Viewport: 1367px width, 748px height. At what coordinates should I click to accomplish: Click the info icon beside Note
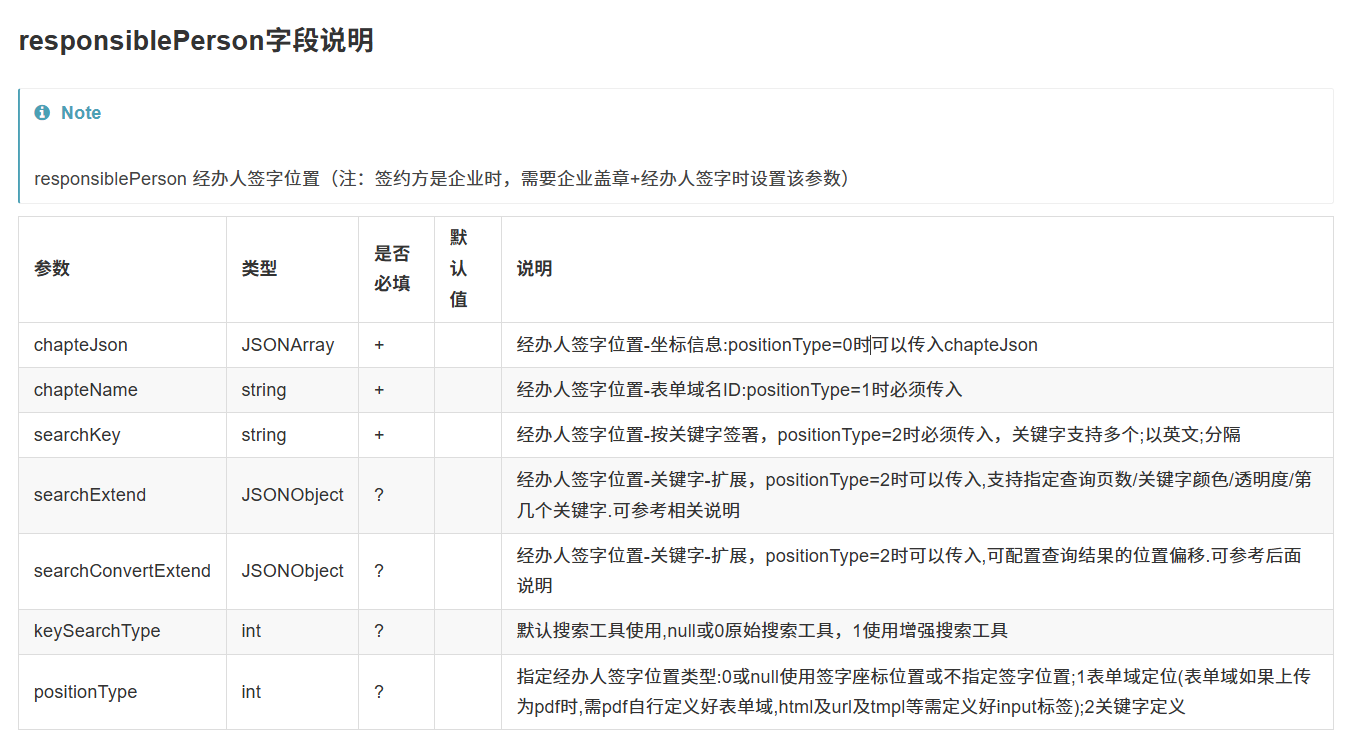[42, 113]
